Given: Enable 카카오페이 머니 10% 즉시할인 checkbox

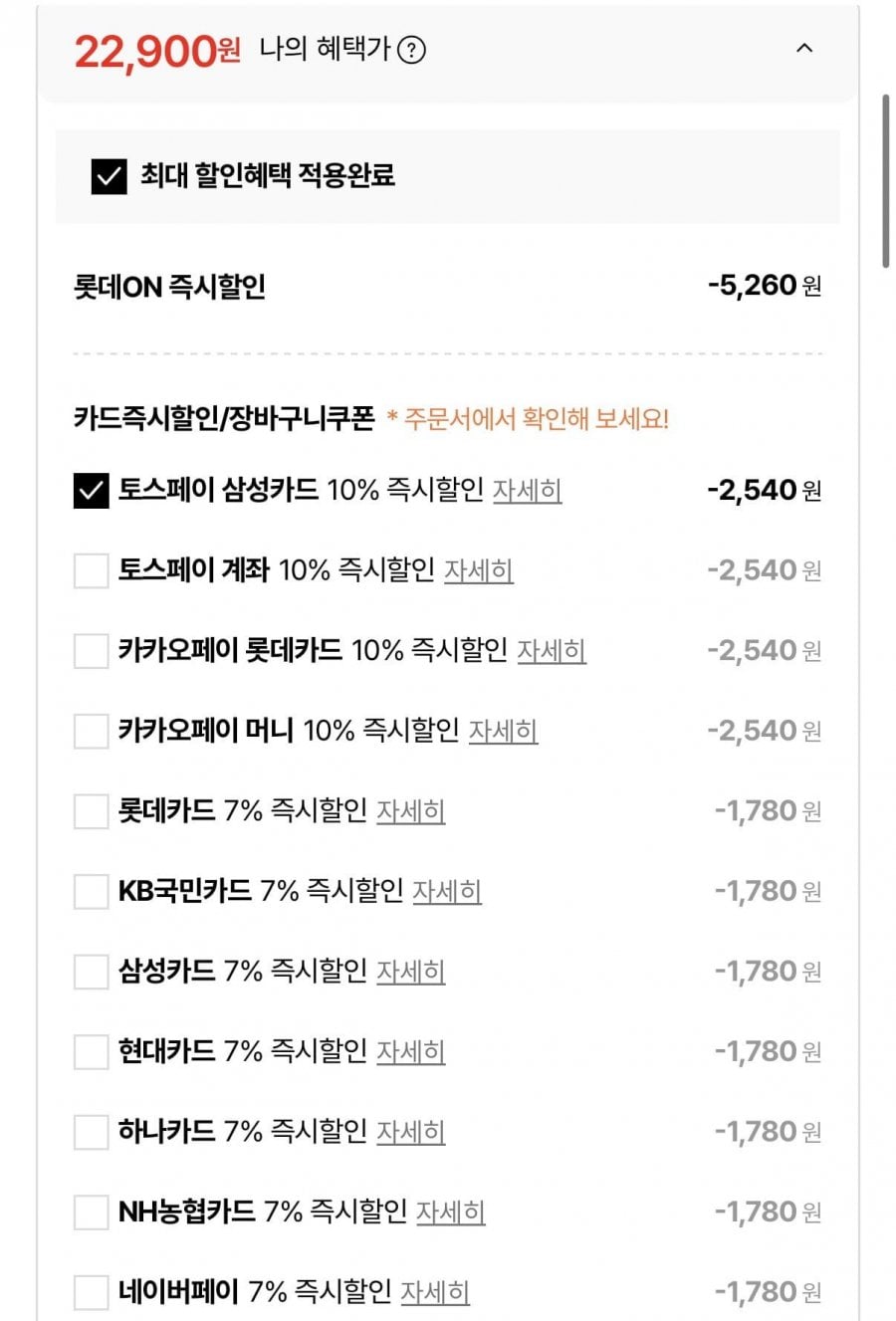Looking at the screenshot, I should (x=91, y=732).
